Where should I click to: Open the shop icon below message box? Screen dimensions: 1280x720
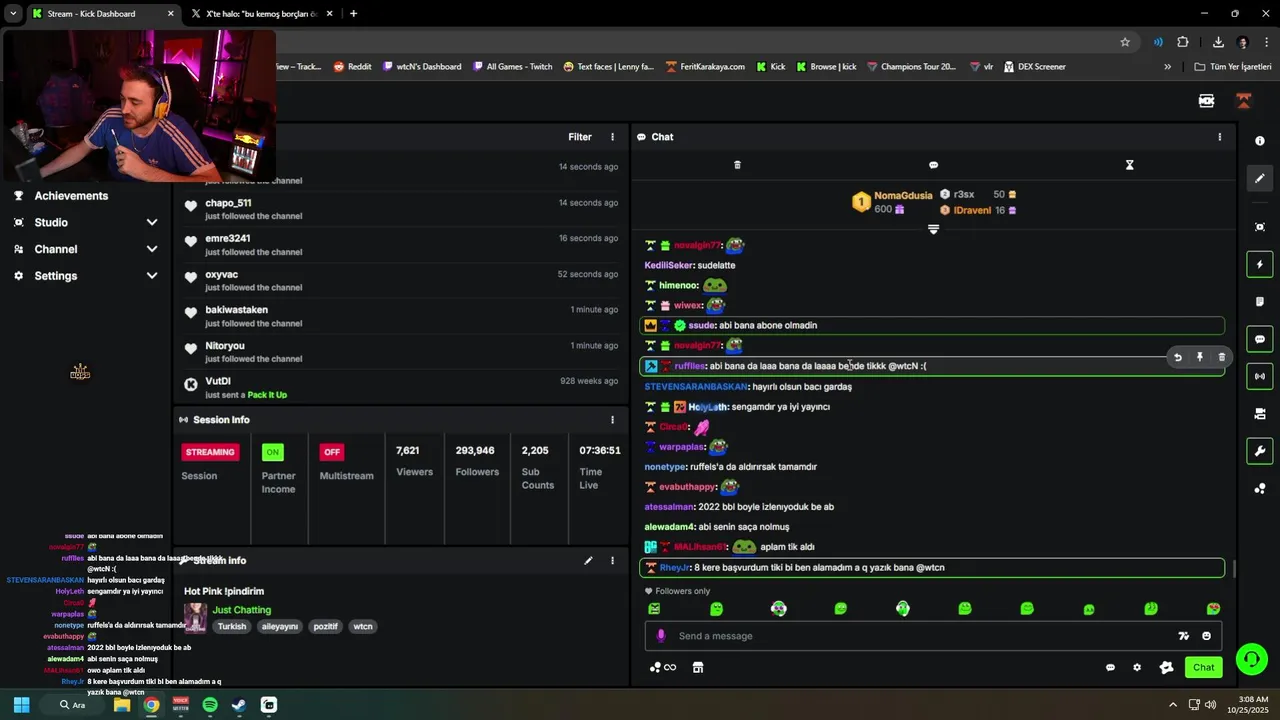click(x=698, y=668)
